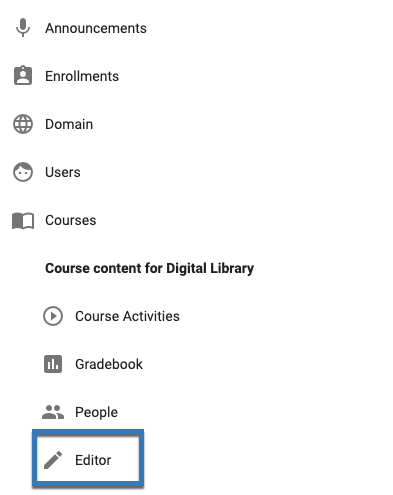Click the Domain globe icon

click(23, 124)
